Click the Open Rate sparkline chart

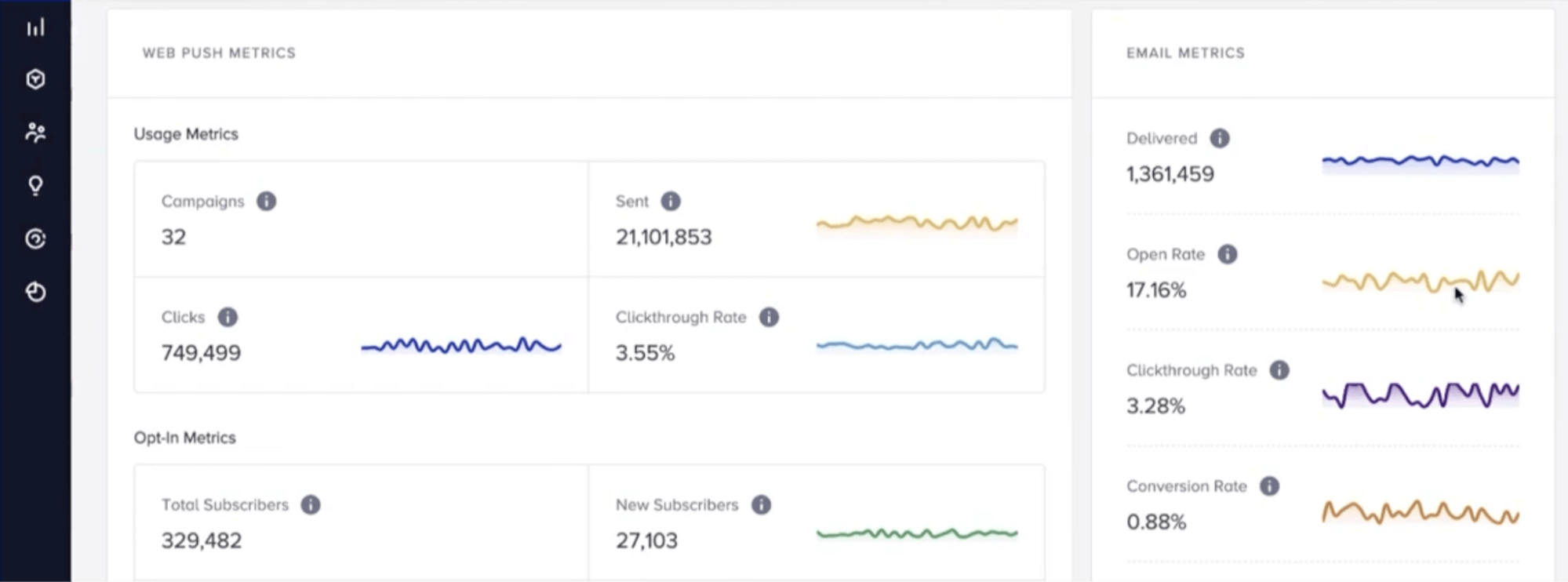point(1421,281)
